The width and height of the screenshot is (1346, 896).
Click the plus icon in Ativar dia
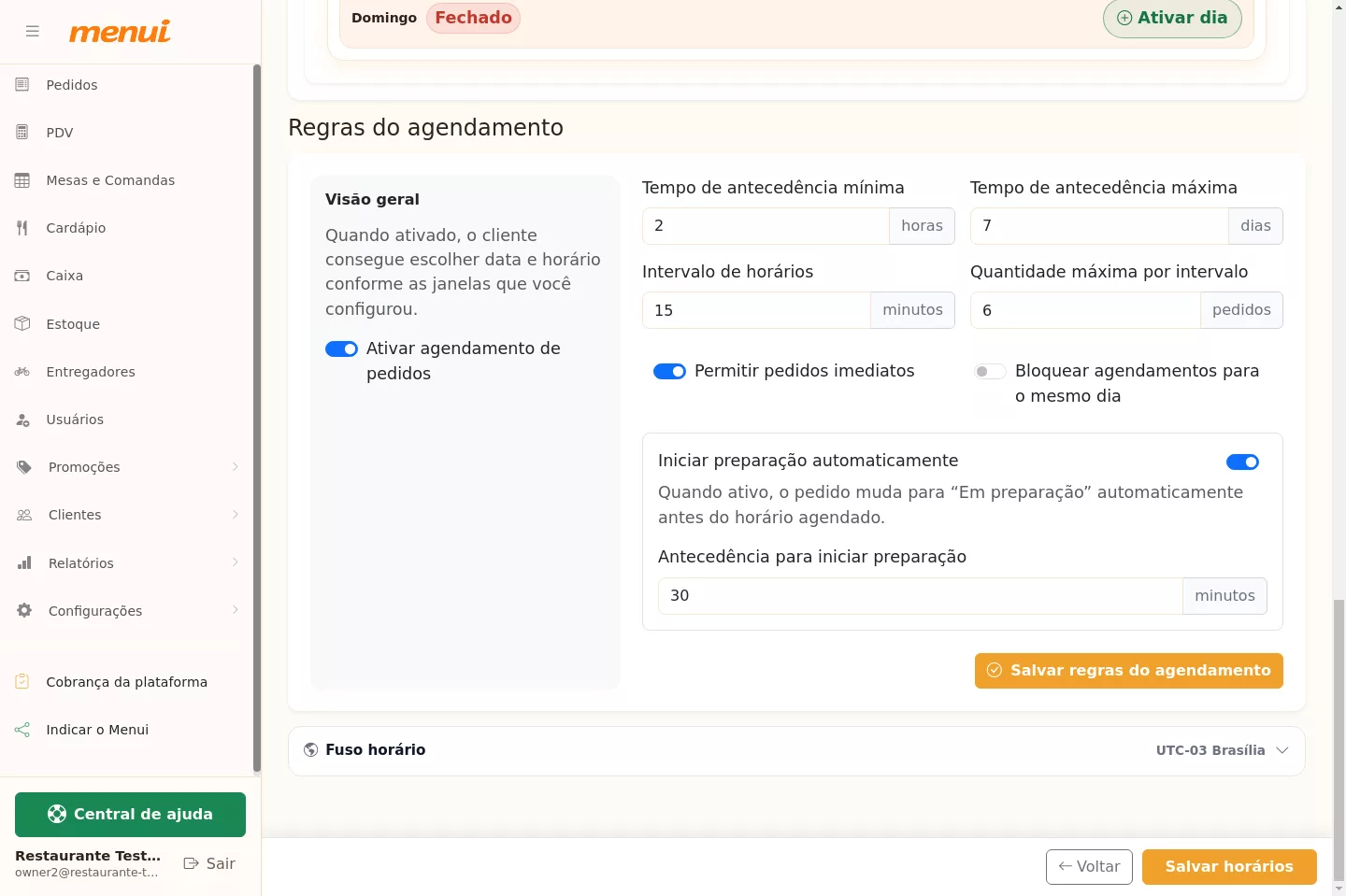click(x=1124, y=18)
